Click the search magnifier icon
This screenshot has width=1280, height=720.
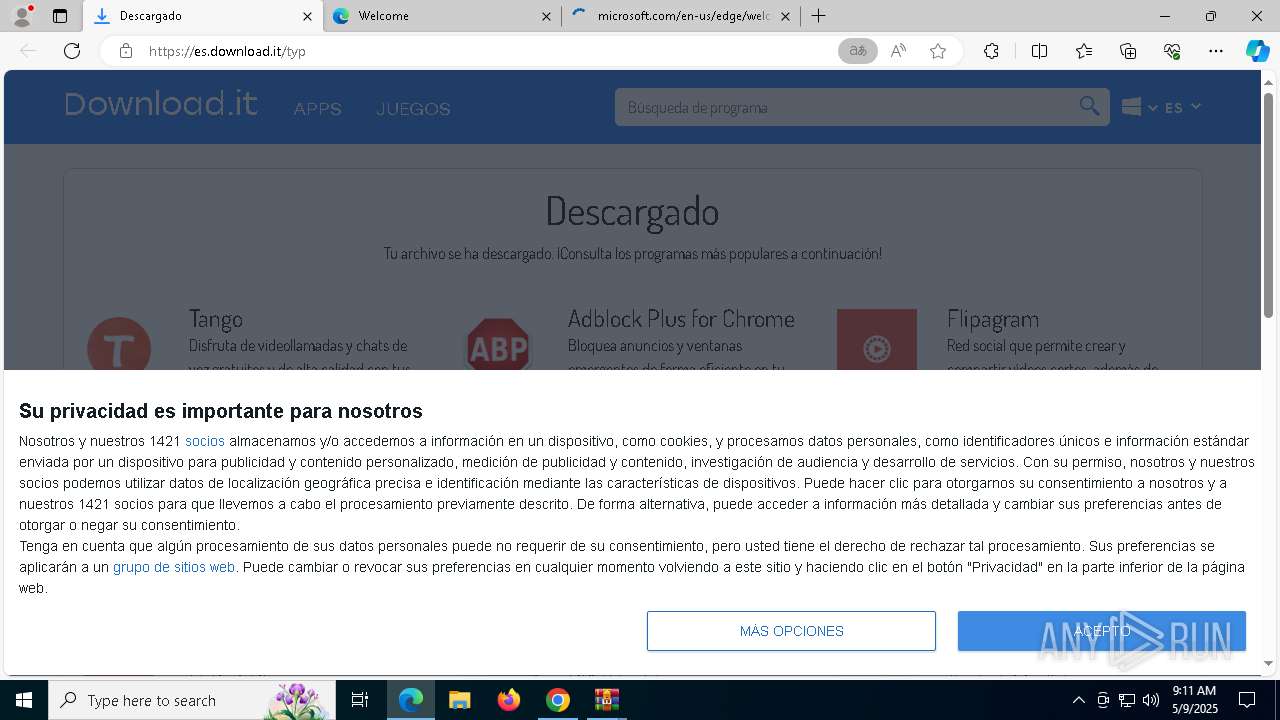1090,106
